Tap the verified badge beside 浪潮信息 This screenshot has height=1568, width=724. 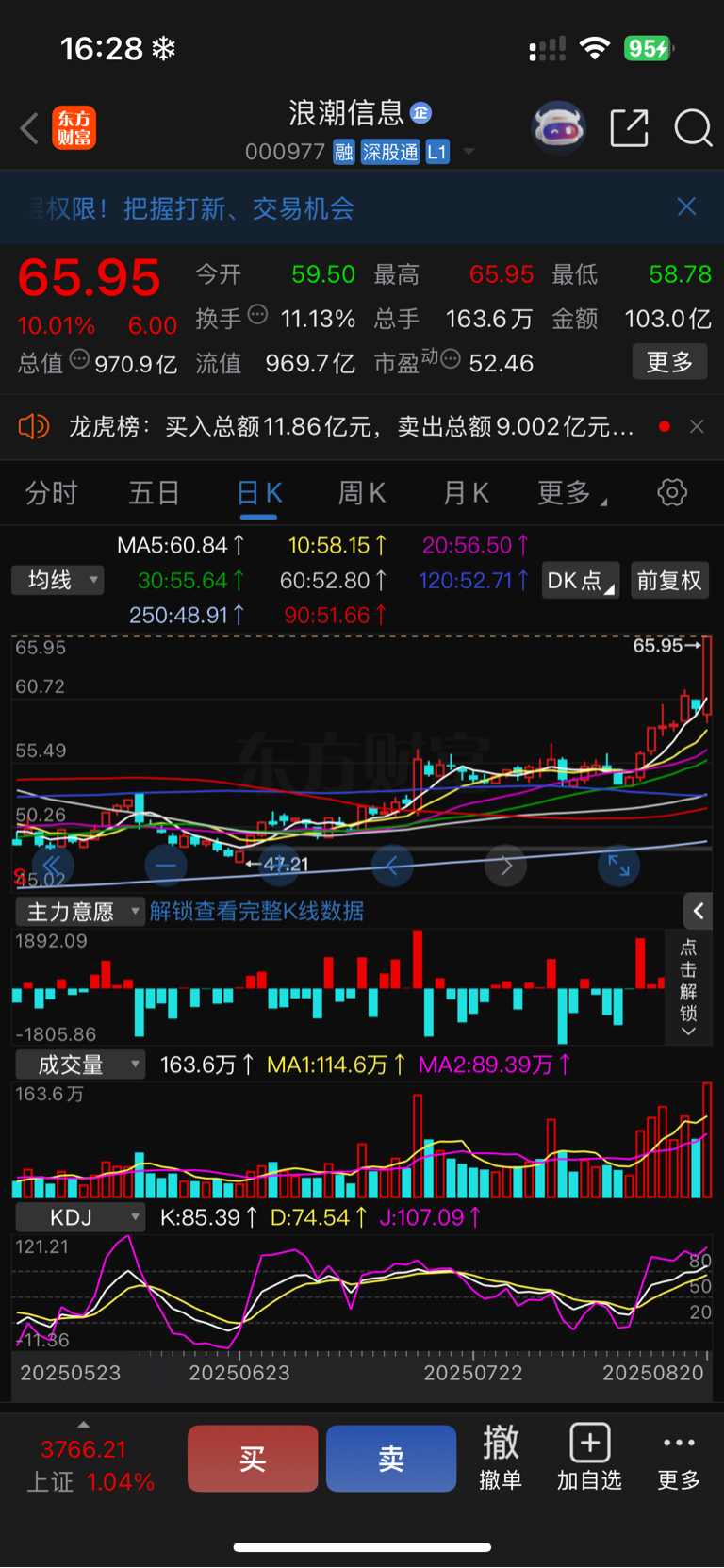(x=420, y=113)
